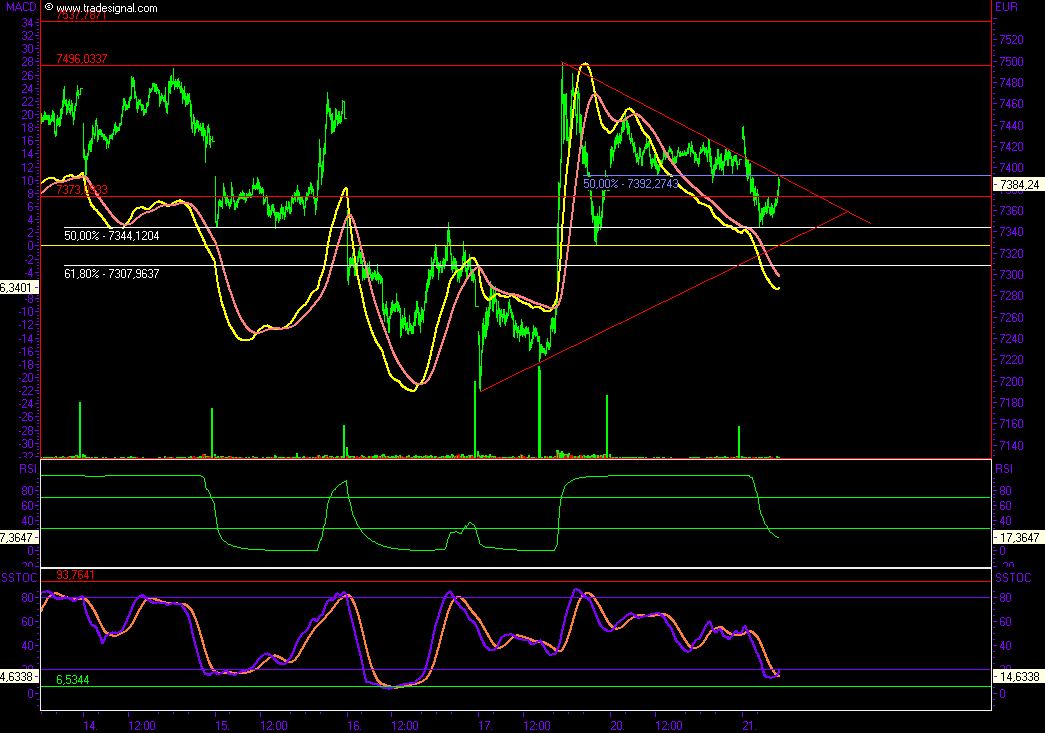1045x733 pixels.
Task: Click the red 7373,3333 horizontal line label
Action: coord(82,190)
